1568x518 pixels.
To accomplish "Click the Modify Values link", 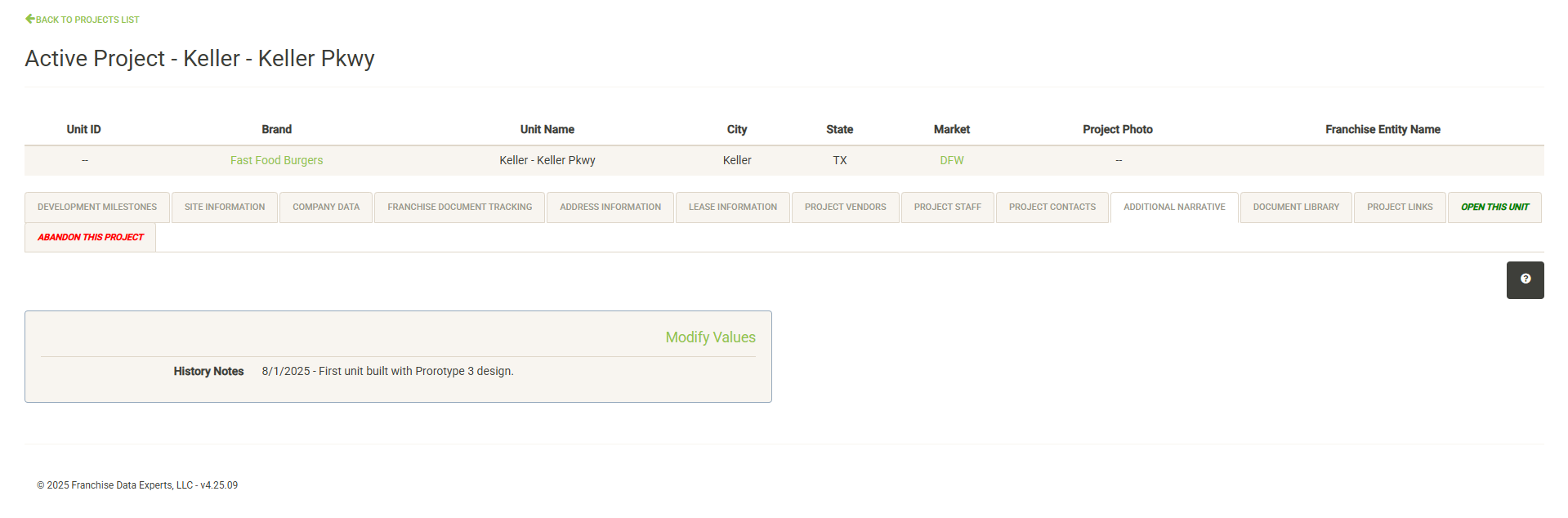I will (709, 337).
